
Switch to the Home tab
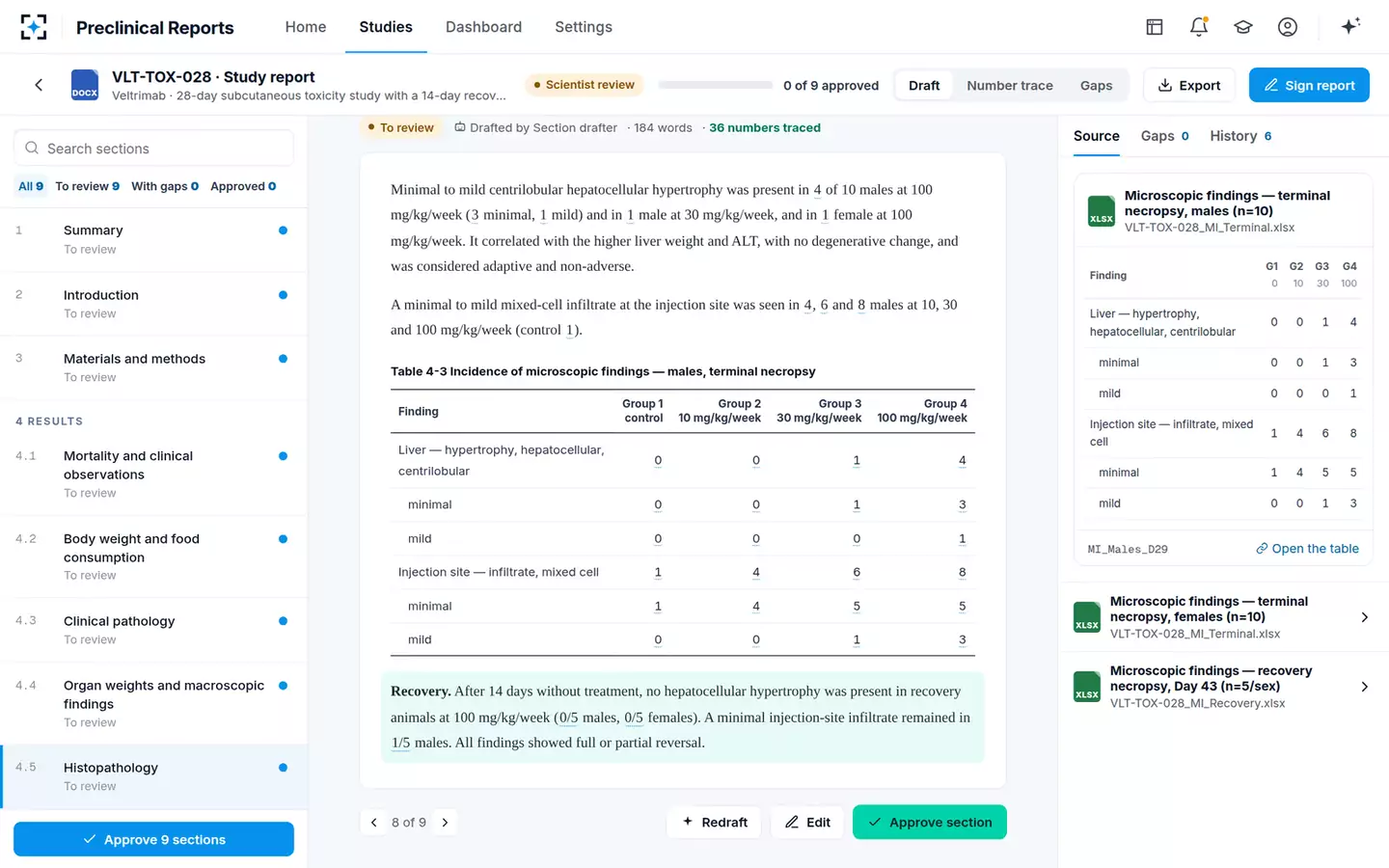(306, 27)
